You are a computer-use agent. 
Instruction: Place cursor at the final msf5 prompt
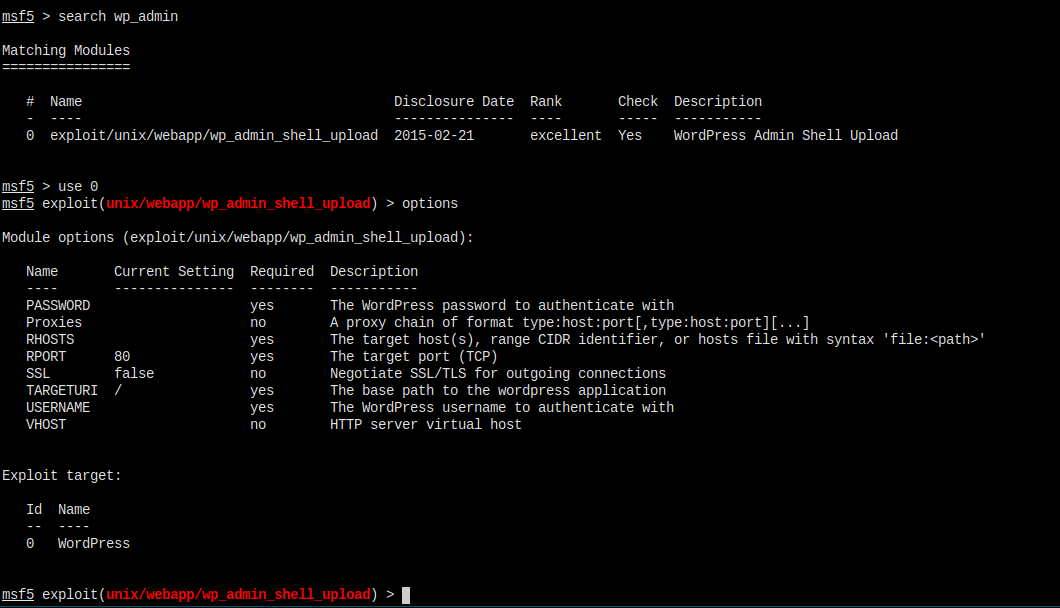pos(406,595)
